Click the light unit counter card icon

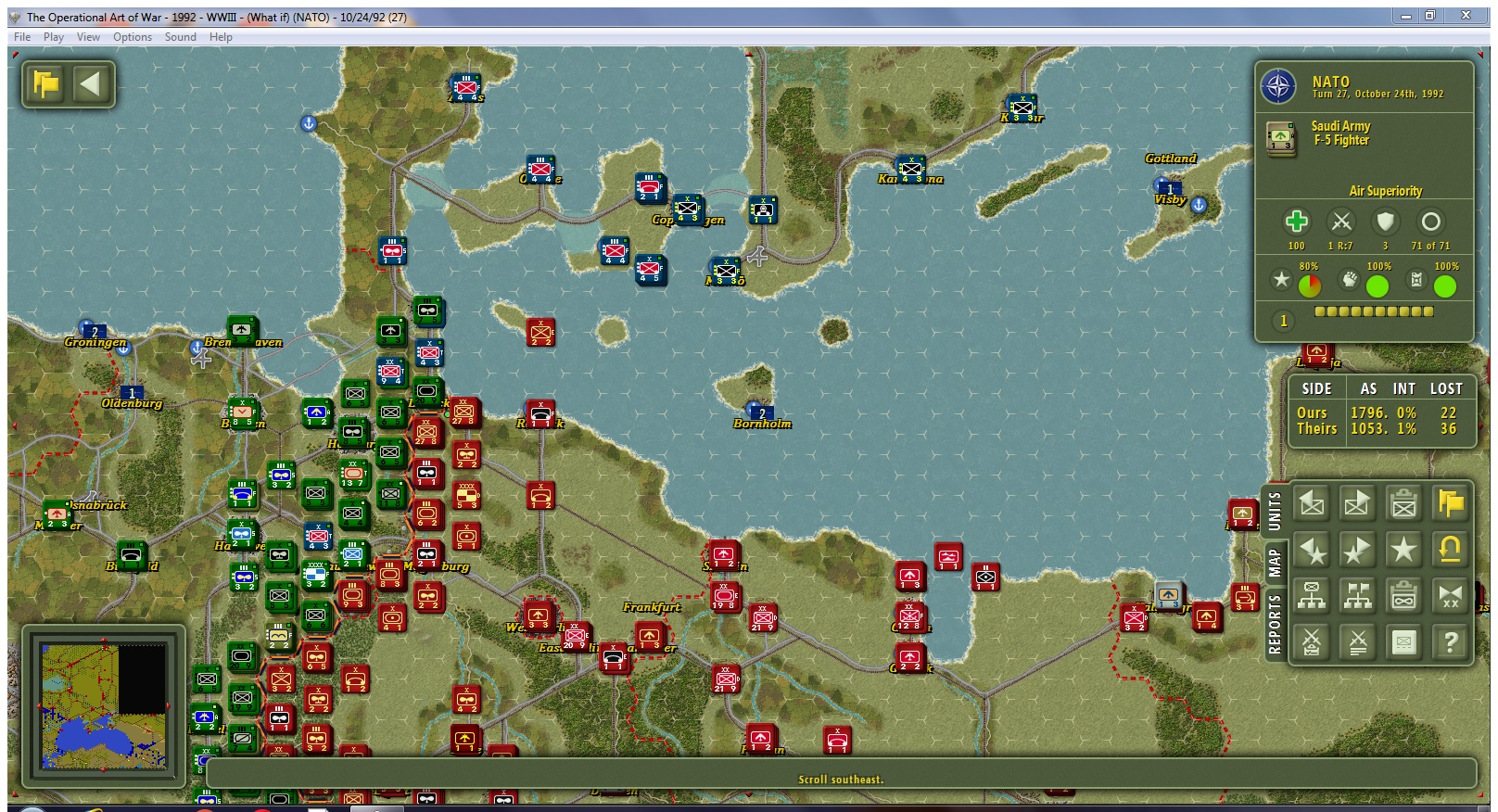[x=1403, y=641]
